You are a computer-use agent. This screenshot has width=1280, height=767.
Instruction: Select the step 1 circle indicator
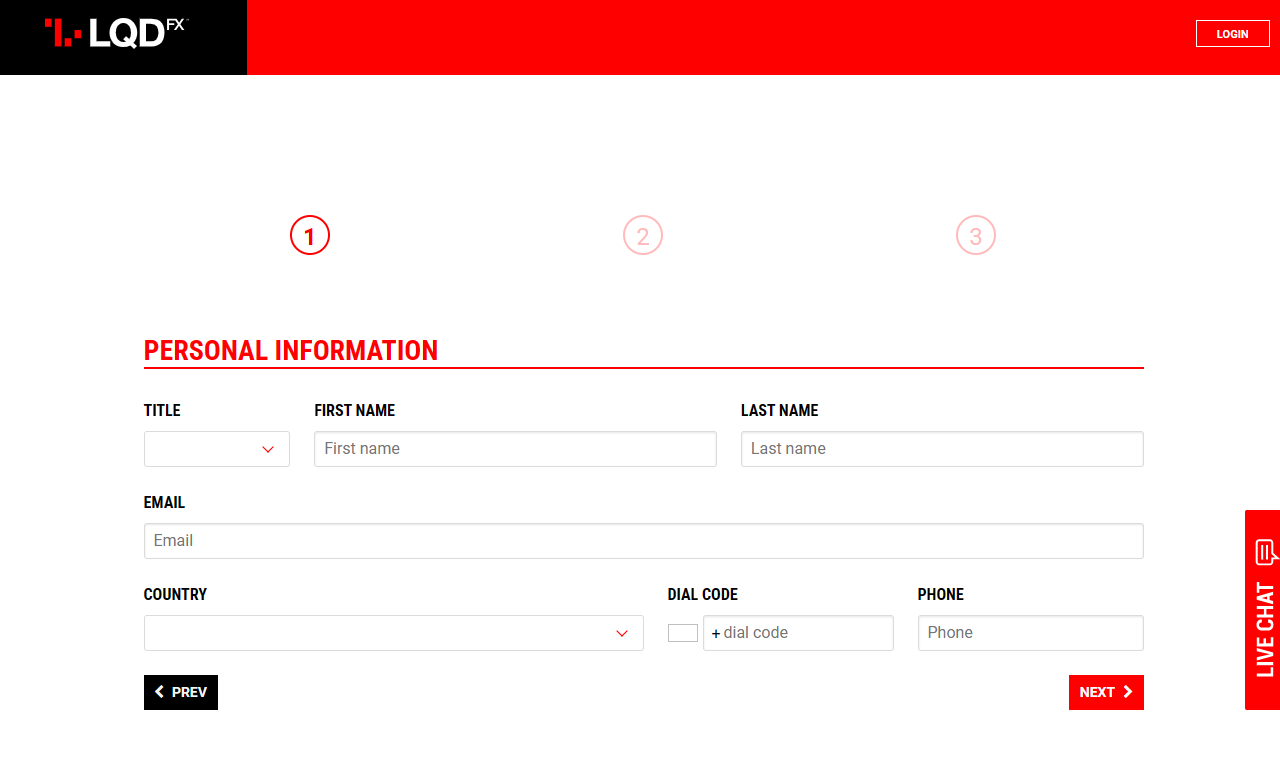click(310, 235)
